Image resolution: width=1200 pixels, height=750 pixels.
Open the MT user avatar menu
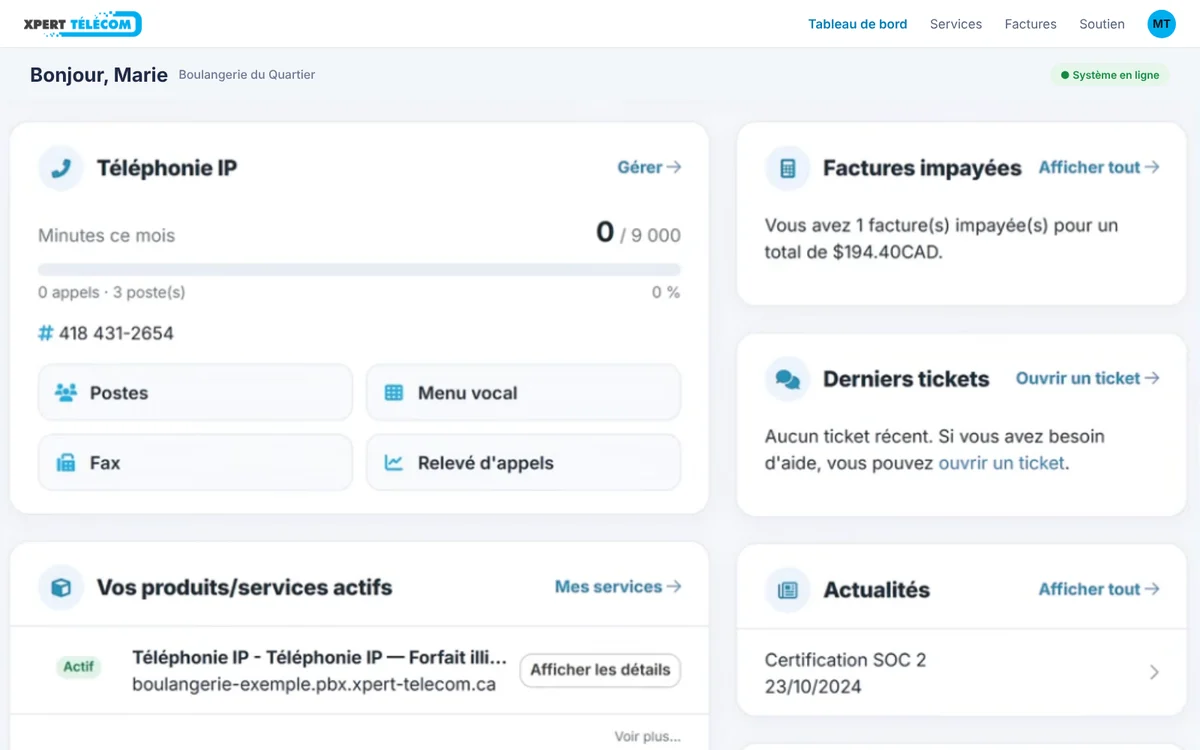click(x=1161, y=24)
